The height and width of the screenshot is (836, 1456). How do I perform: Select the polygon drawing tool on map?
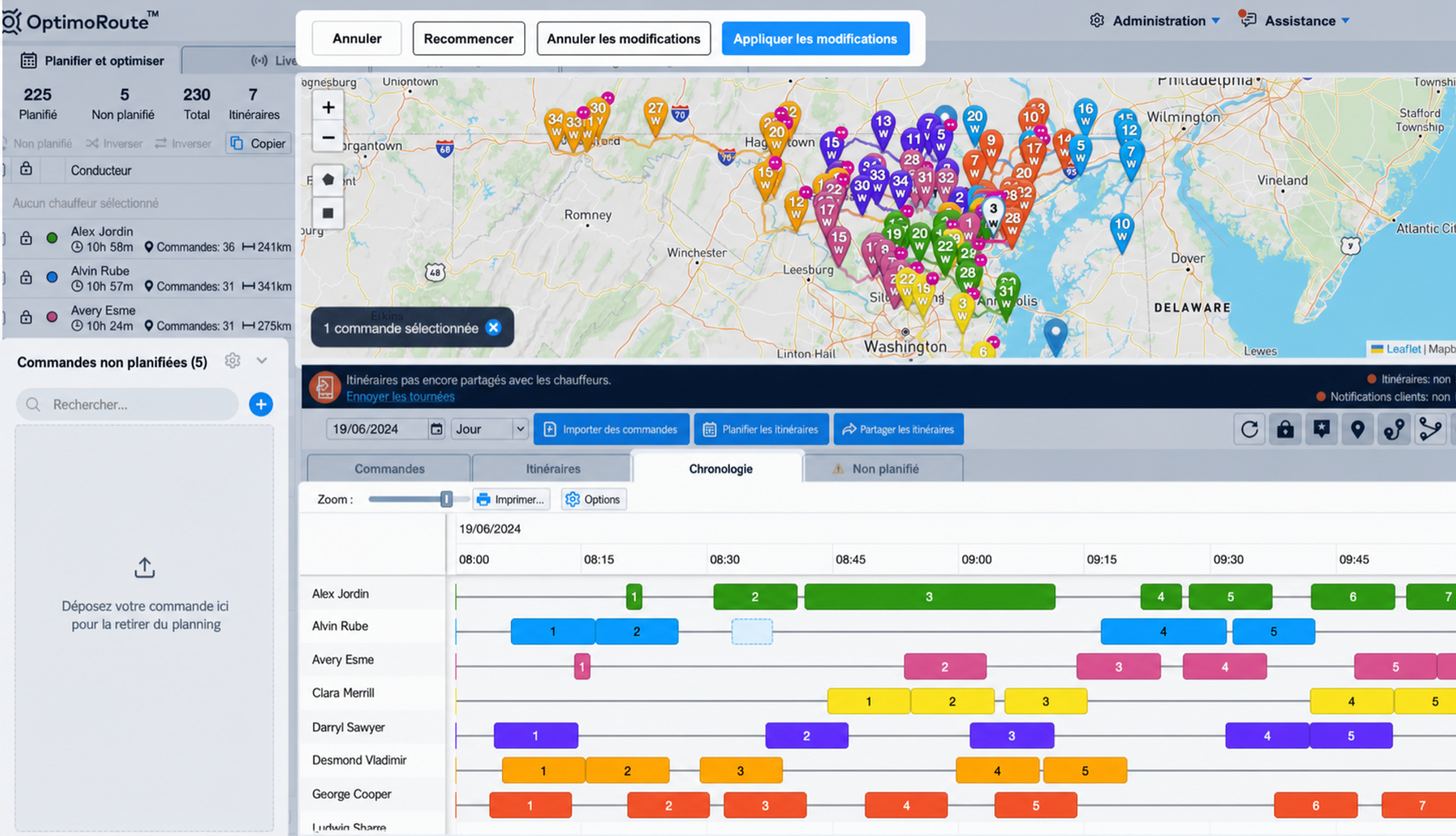tap(328, 180)
